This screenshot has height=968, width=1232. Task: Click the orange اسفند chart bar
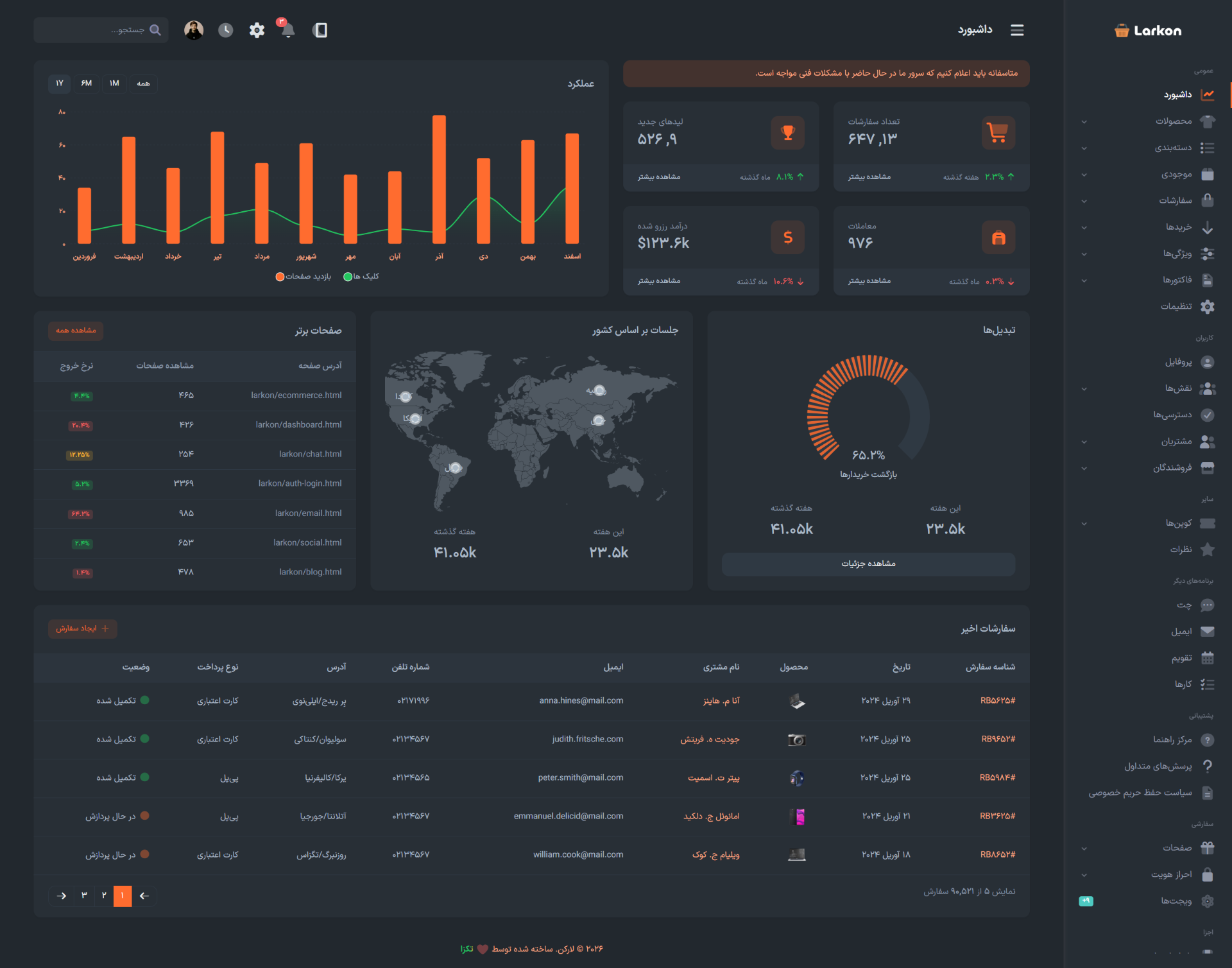(572, 188)
